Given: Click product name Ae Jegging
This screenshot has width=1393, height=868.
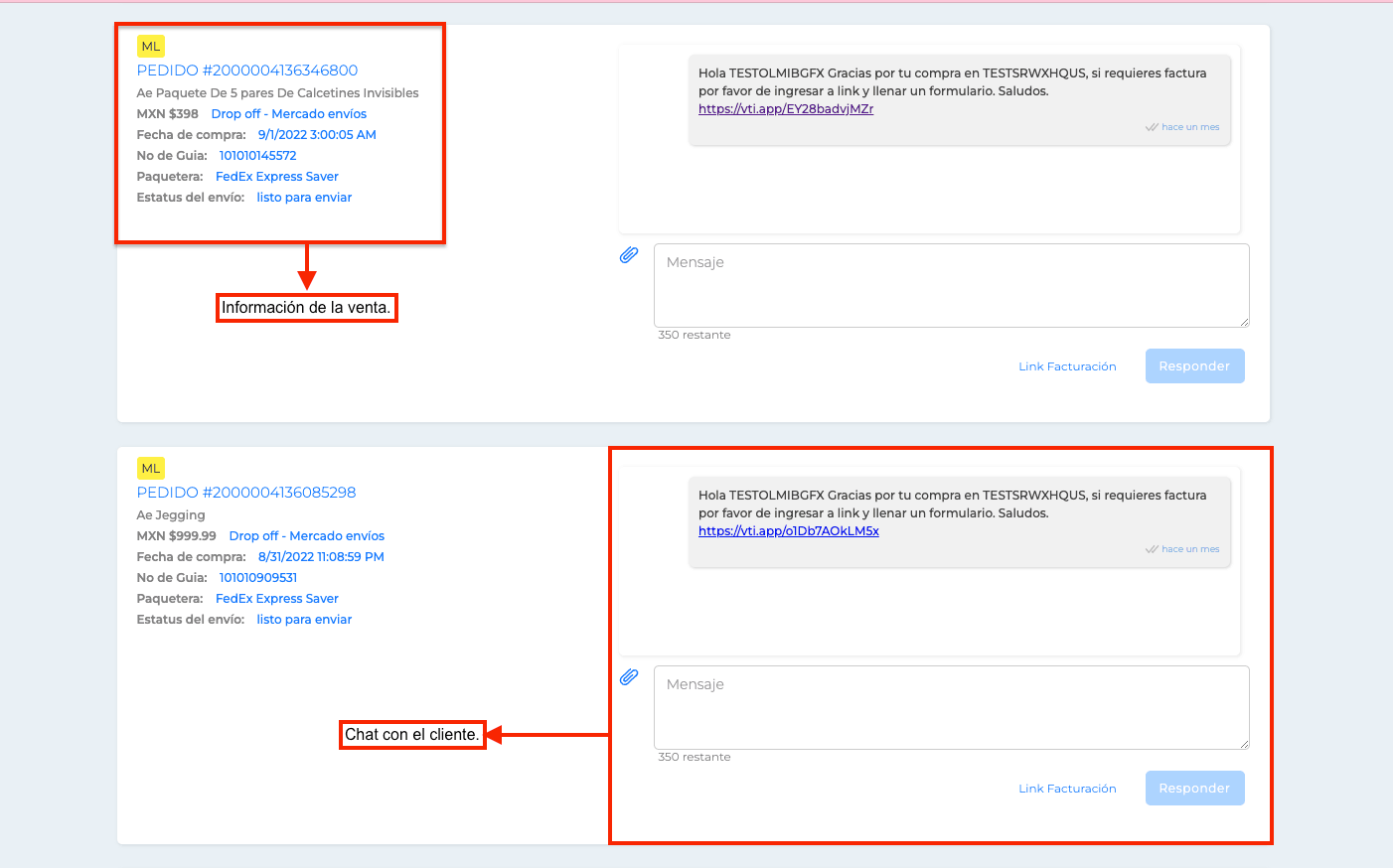Looking at the screenshot, I should [171, 515].
